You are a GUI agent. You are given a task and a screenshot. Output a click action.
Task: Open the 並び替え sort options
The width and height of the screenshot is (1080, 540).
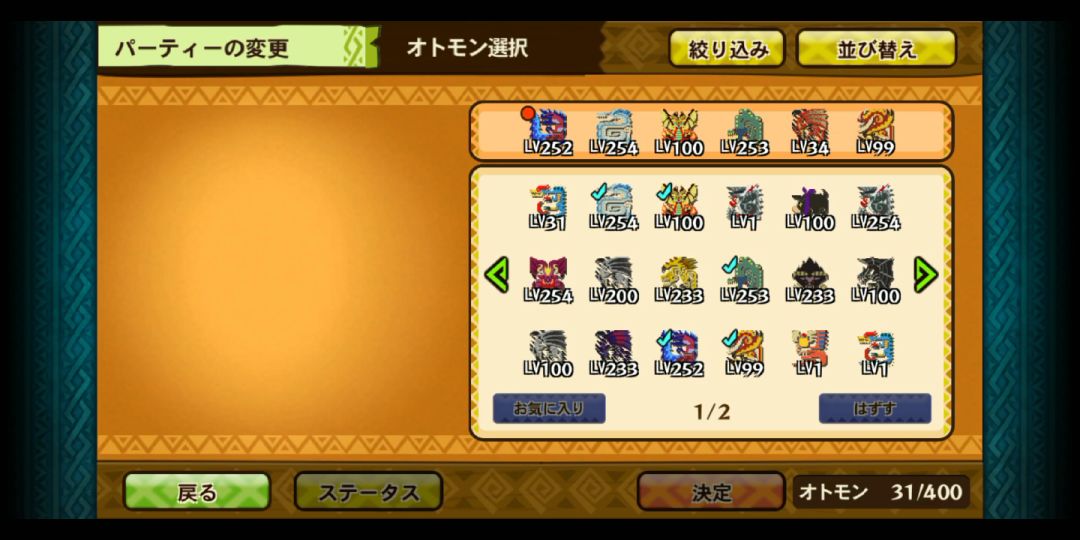click(x=876, y=48)
